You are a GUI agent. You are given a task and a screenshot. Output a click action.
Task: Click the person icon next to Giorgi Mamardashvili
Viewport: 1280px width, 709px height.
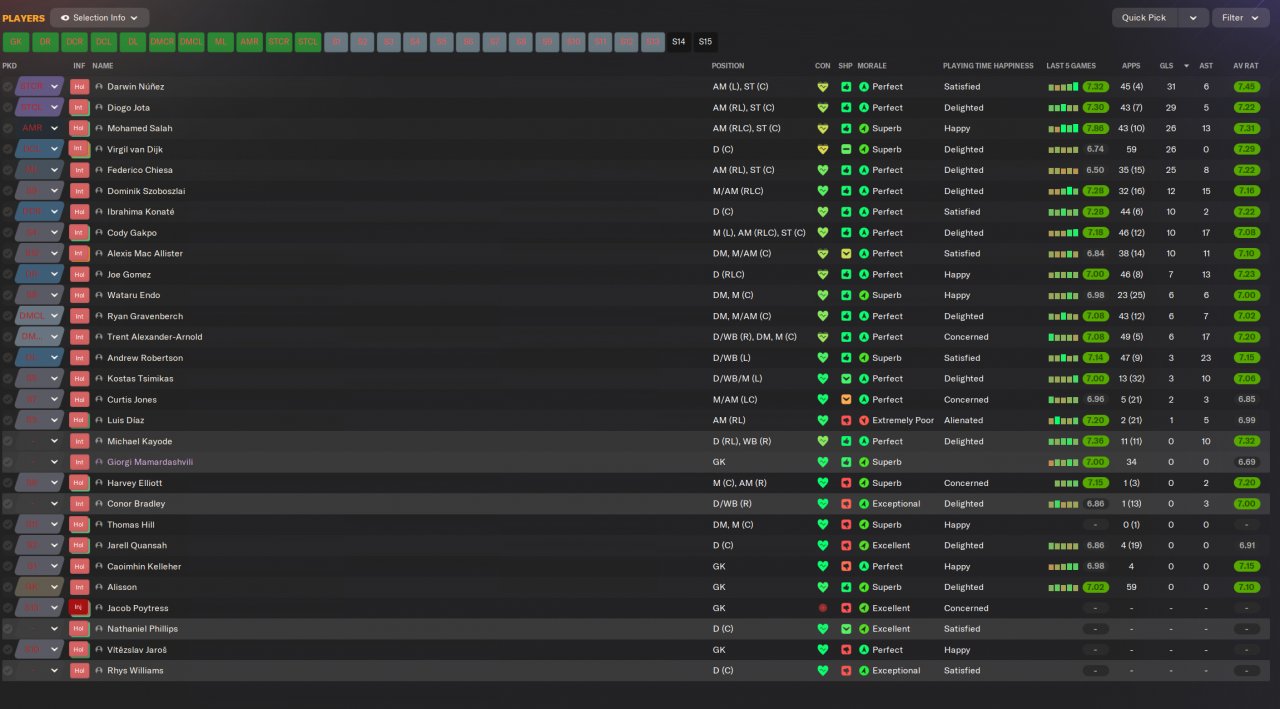point(99,462)
